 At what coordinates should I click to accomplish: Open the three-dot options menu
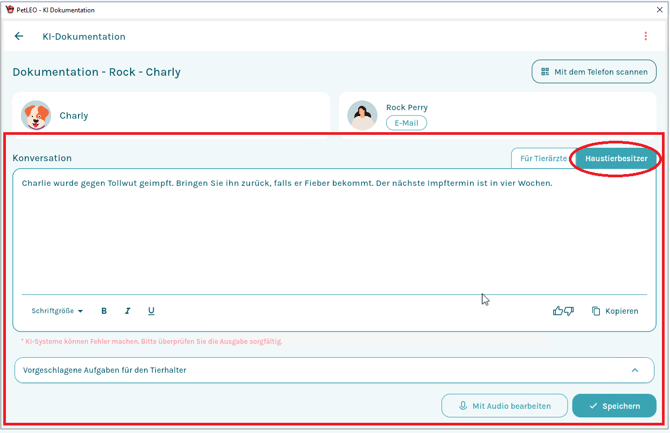click(645, 36)
